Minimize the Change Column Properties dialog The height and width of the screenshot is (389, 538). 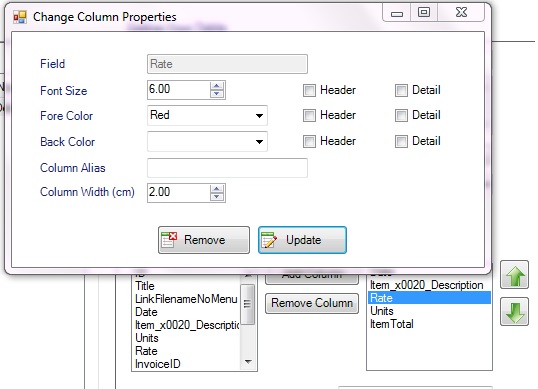[x=397, y=13]
